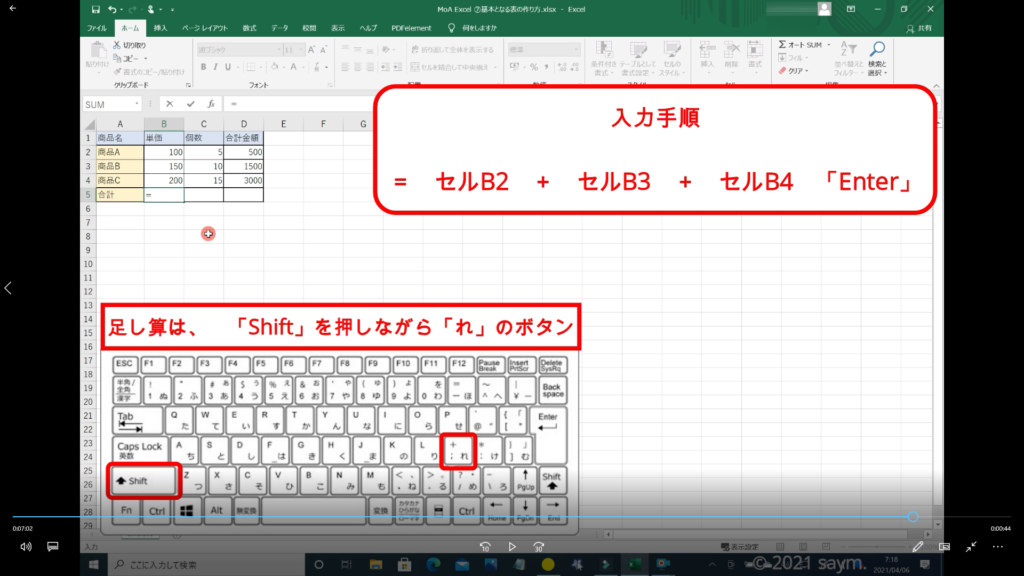Click the Find & Select magnifier icon
This screenshot has height=576, width=1024.
(877, 49)
